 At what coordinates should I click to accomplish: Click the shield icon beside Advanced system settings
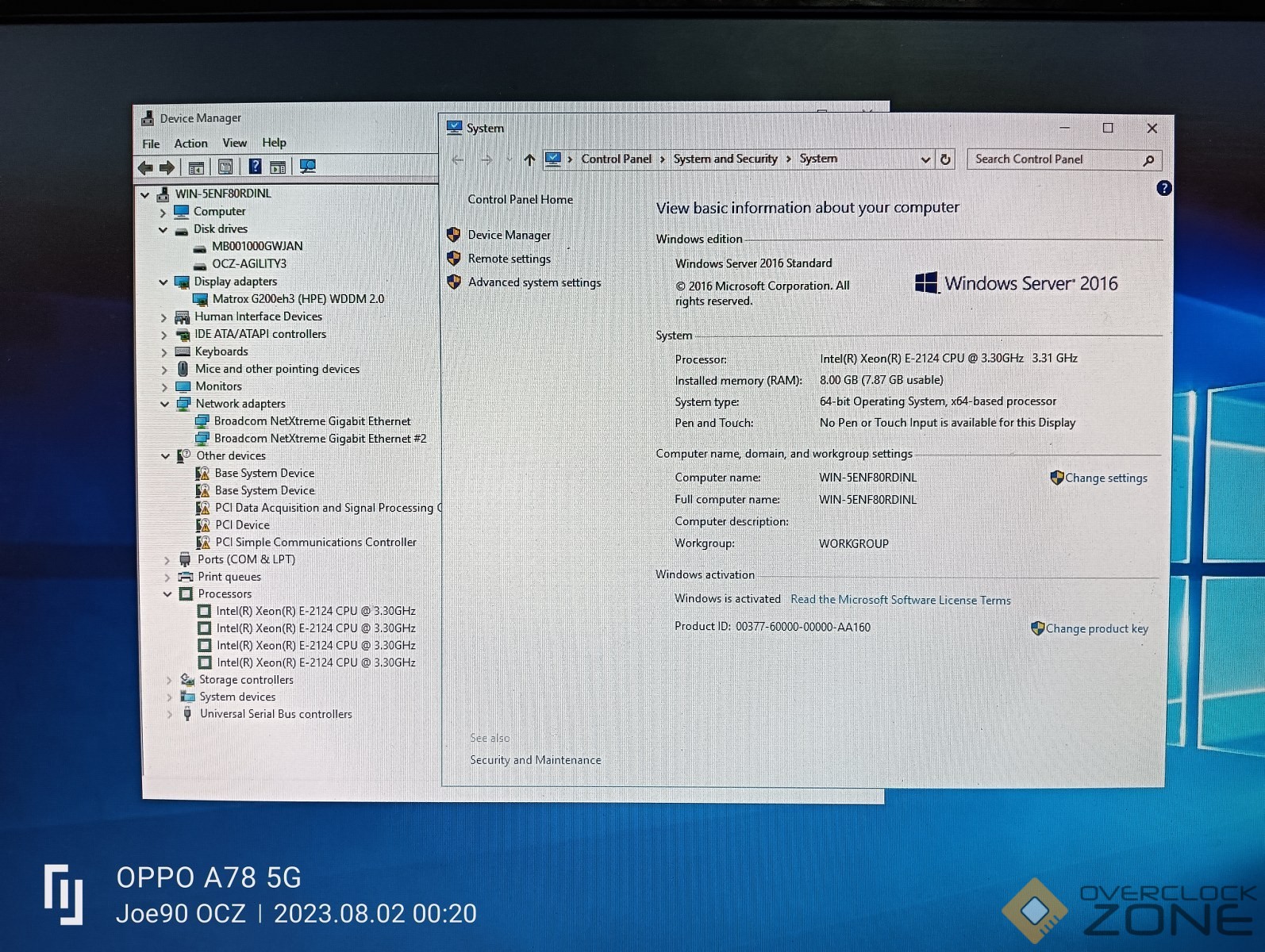coord(454,282)
